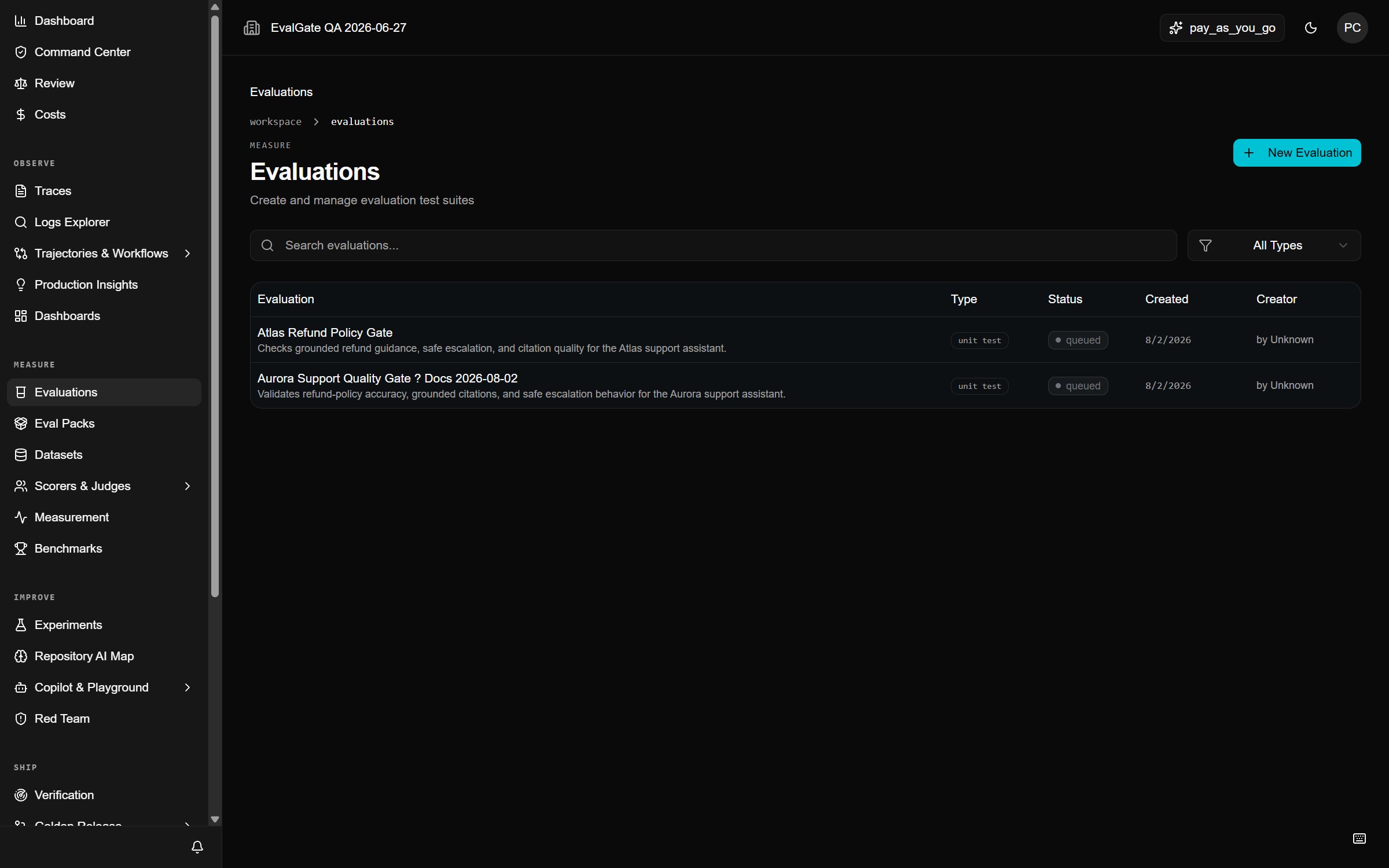Click the Costs dollar icon

point(21,115)
